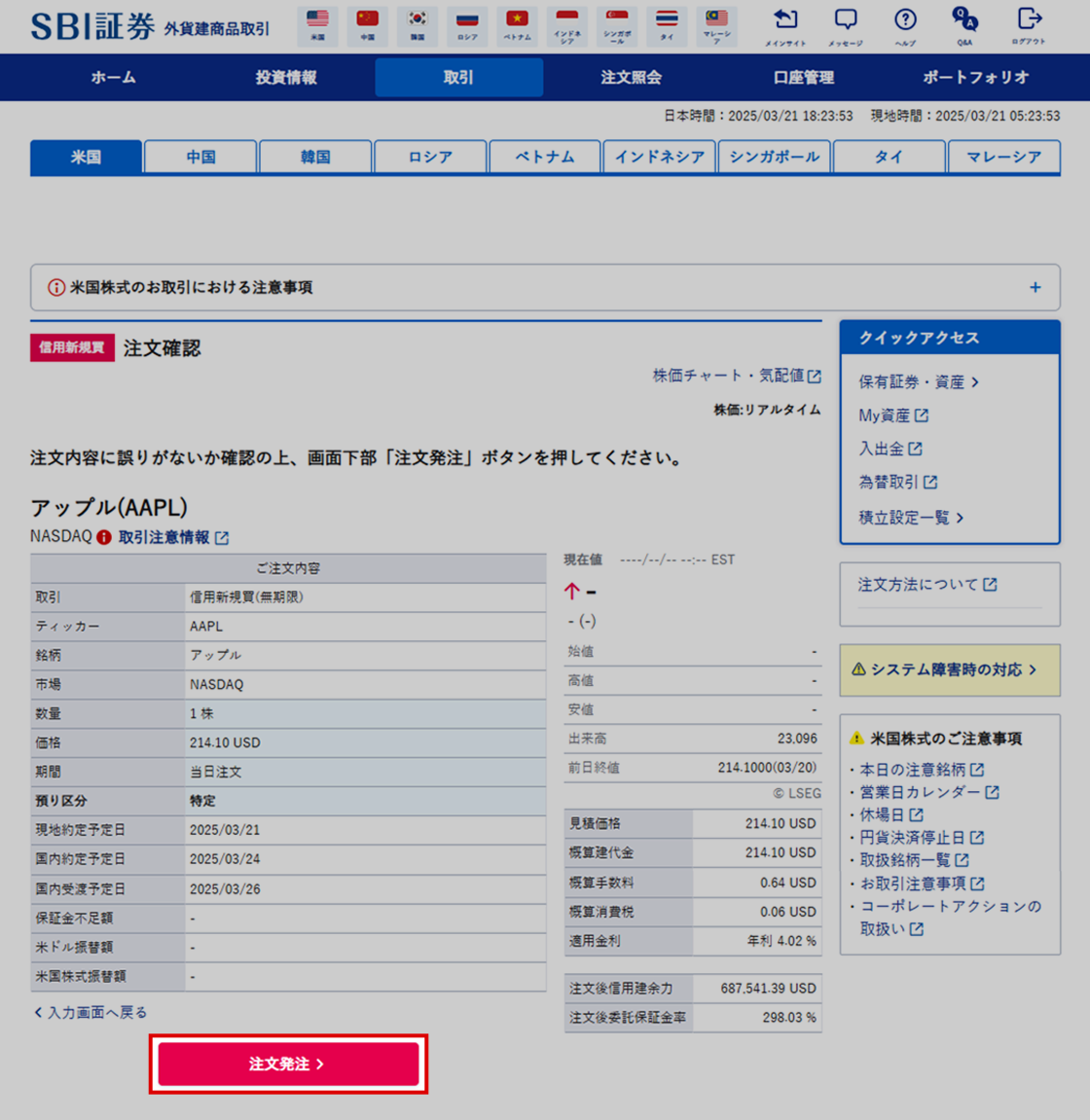
Task: Go back via 入力画面へ戻る link
Action: pyautogui.click(x=91, y=1012)
